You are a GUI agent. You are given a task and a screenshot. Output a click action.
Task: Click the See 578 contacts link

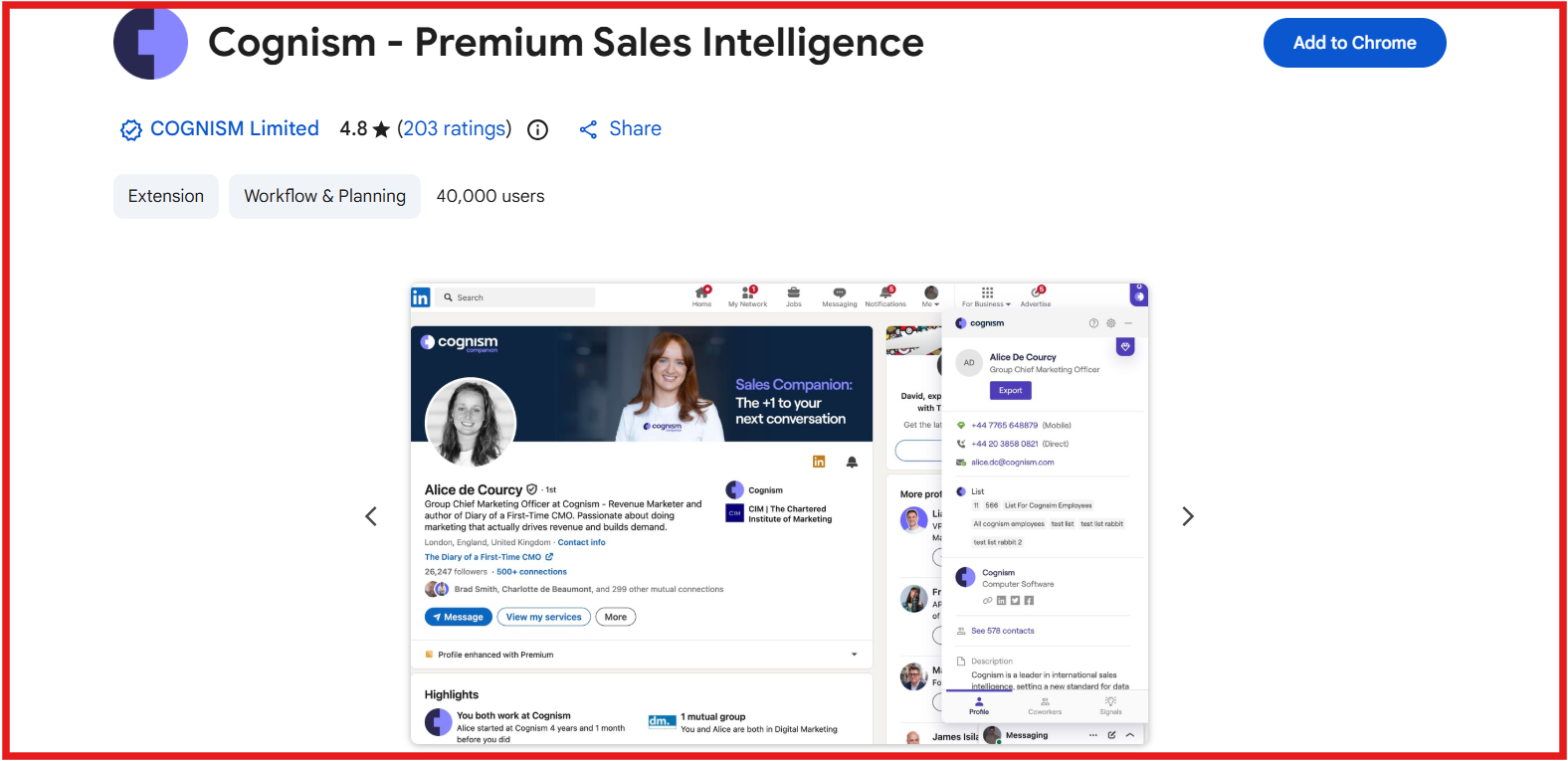pos(1002,632)
